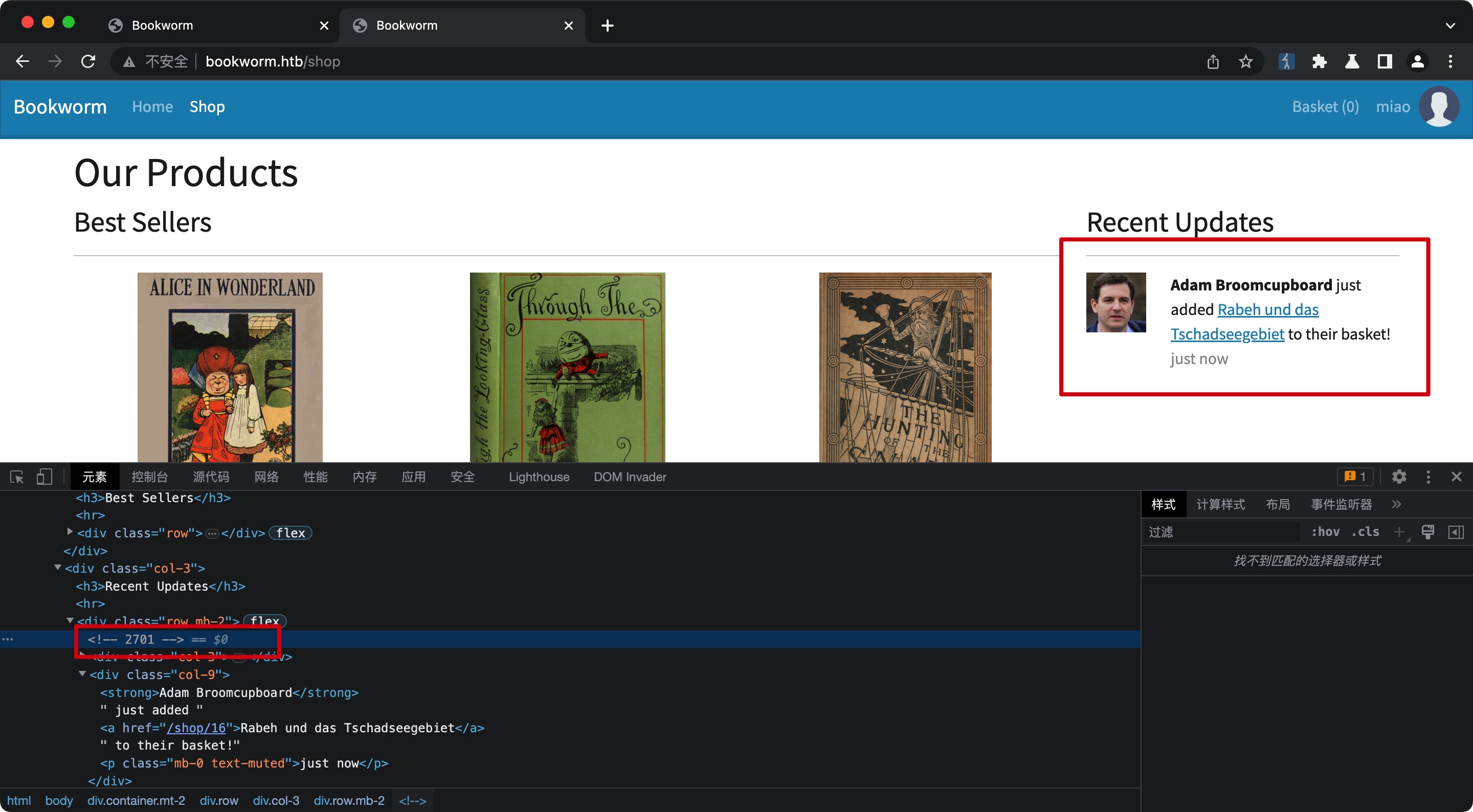Toggle the computed styles sidebar icon

1456,532
